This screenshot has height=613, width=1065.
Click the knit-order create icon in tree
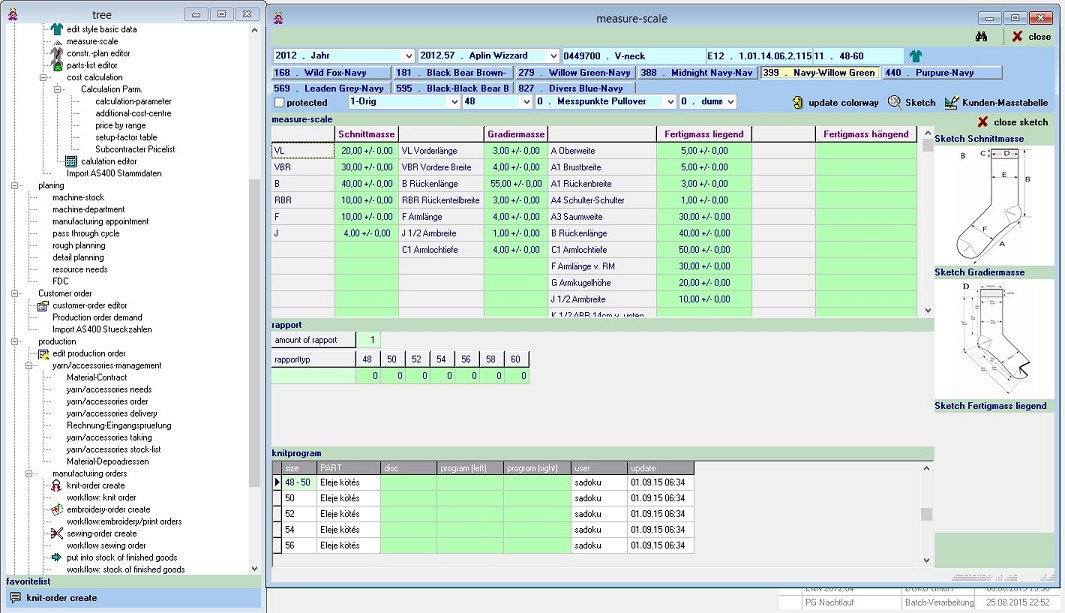pos(57,485)
